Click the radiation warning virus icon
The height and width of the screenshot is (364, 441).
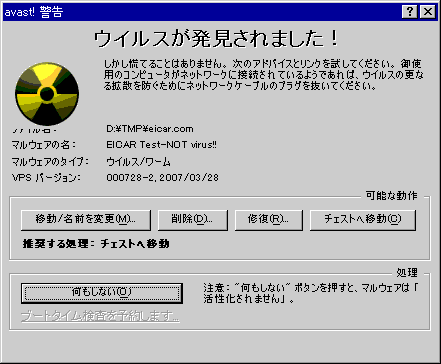(x=47, y=94)
